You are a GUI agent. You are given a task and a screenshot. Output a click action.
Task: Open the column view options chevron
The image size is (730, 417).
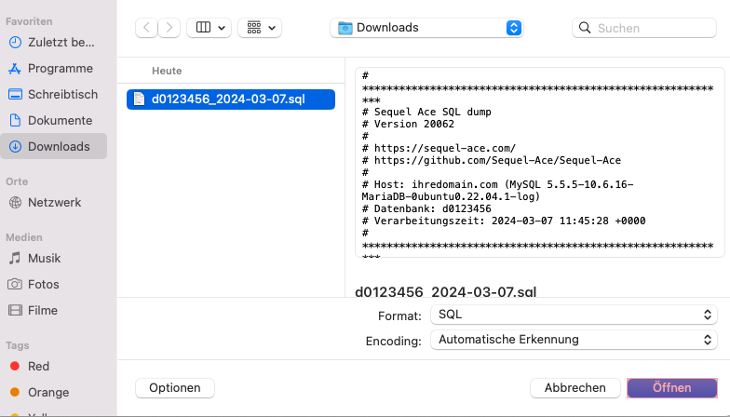coord(222,28)
